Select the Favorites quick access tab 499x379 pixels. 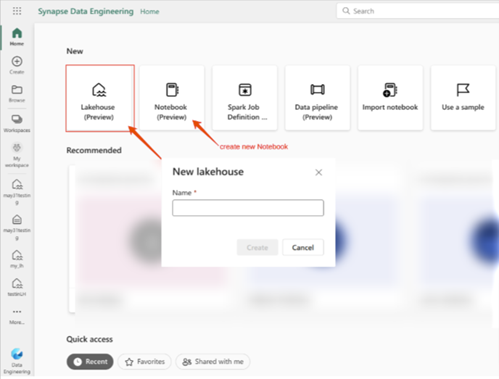point(144,362)
